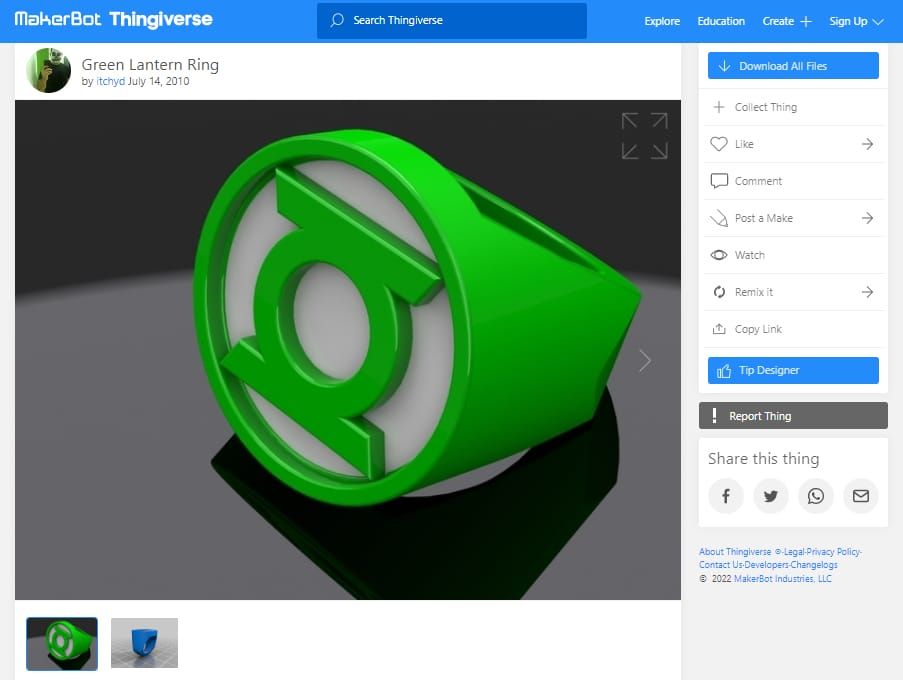The image size is (903, 680).
Task: Open the Explore menu
Action: click(661, 20)
